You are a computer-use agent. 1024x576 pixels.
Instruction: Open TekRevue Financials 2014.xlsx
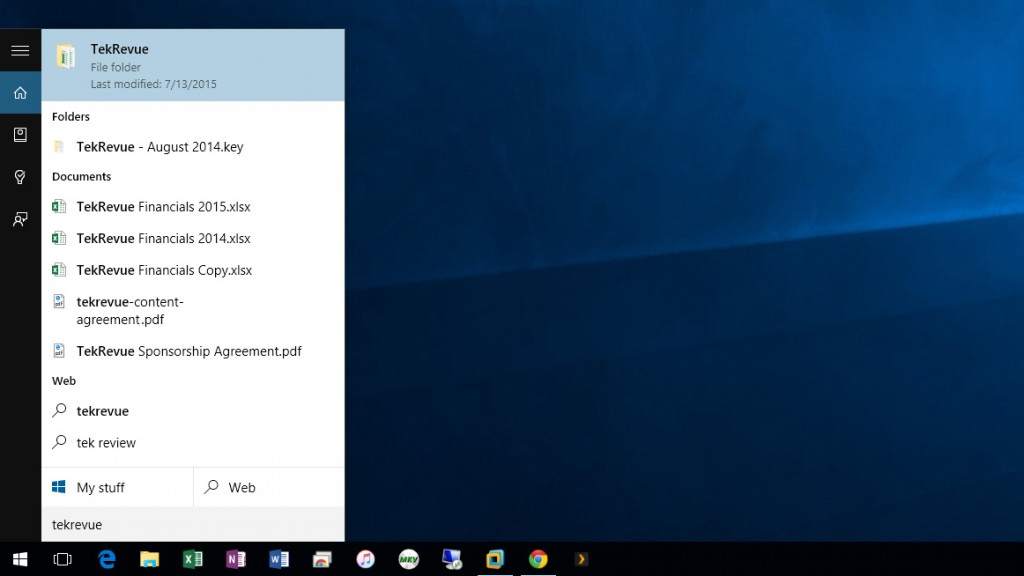pos(163,239)
